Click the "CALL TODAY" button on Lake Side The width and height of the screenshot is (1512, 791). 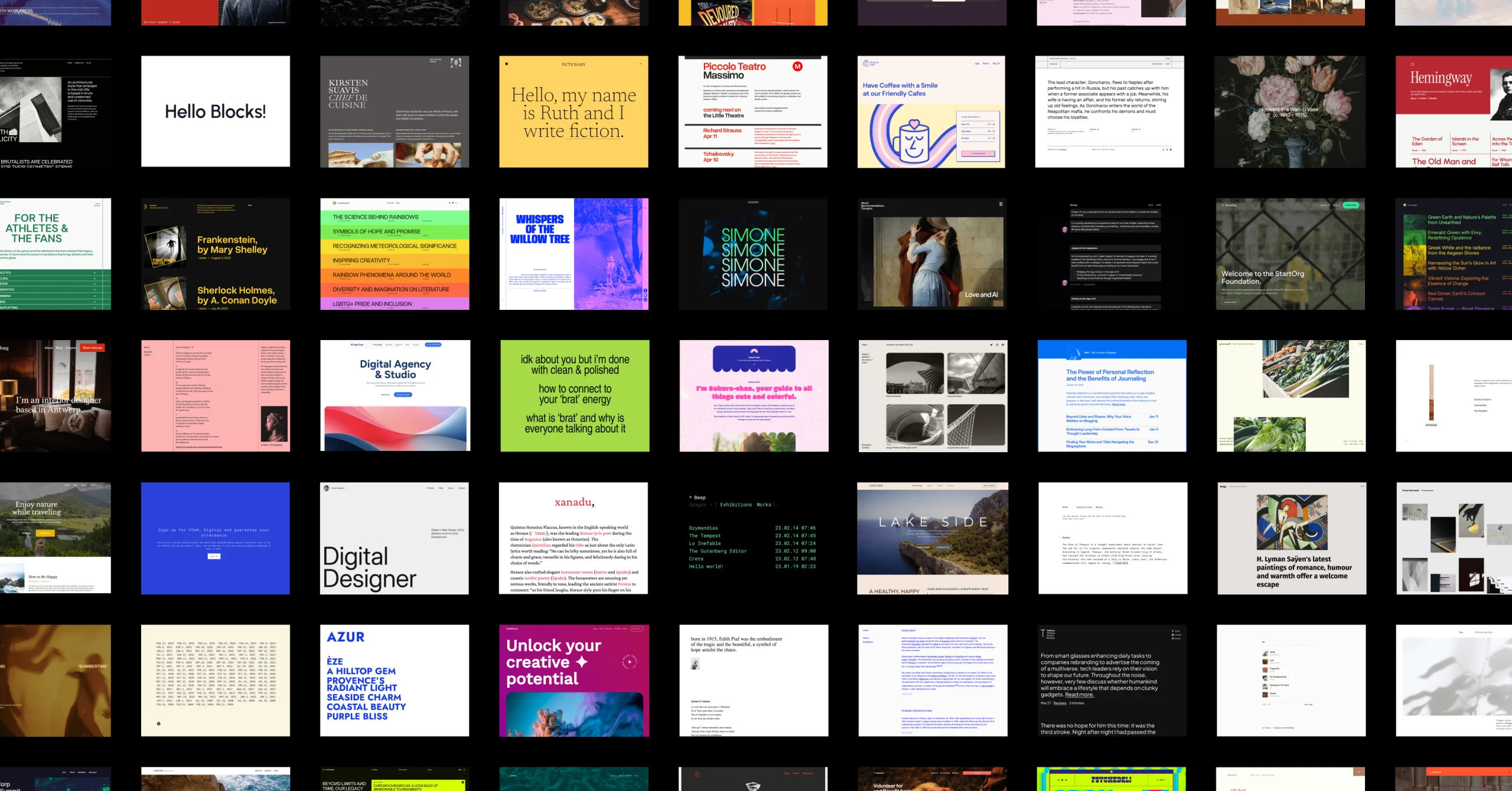(990, 486)
